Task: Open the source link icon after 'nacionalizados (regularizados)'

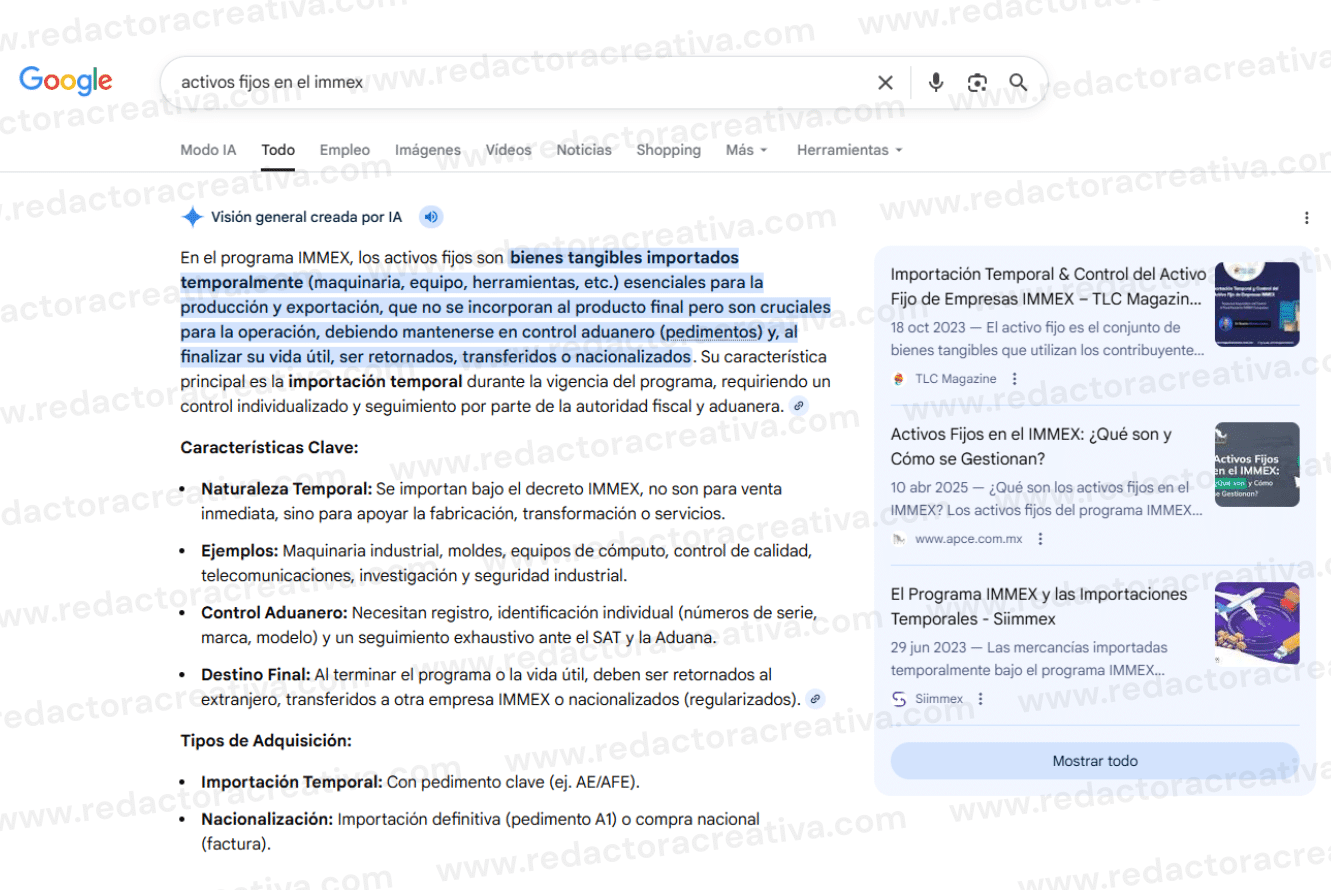Action: 816,699
